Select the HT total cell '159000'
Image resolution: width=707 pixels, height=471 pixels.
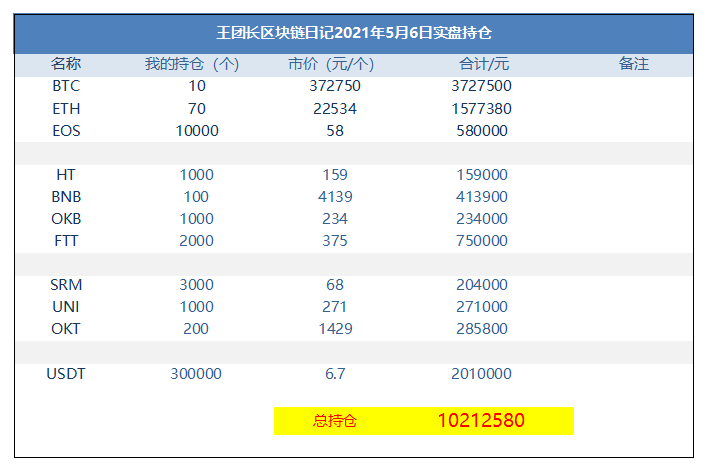482,174
